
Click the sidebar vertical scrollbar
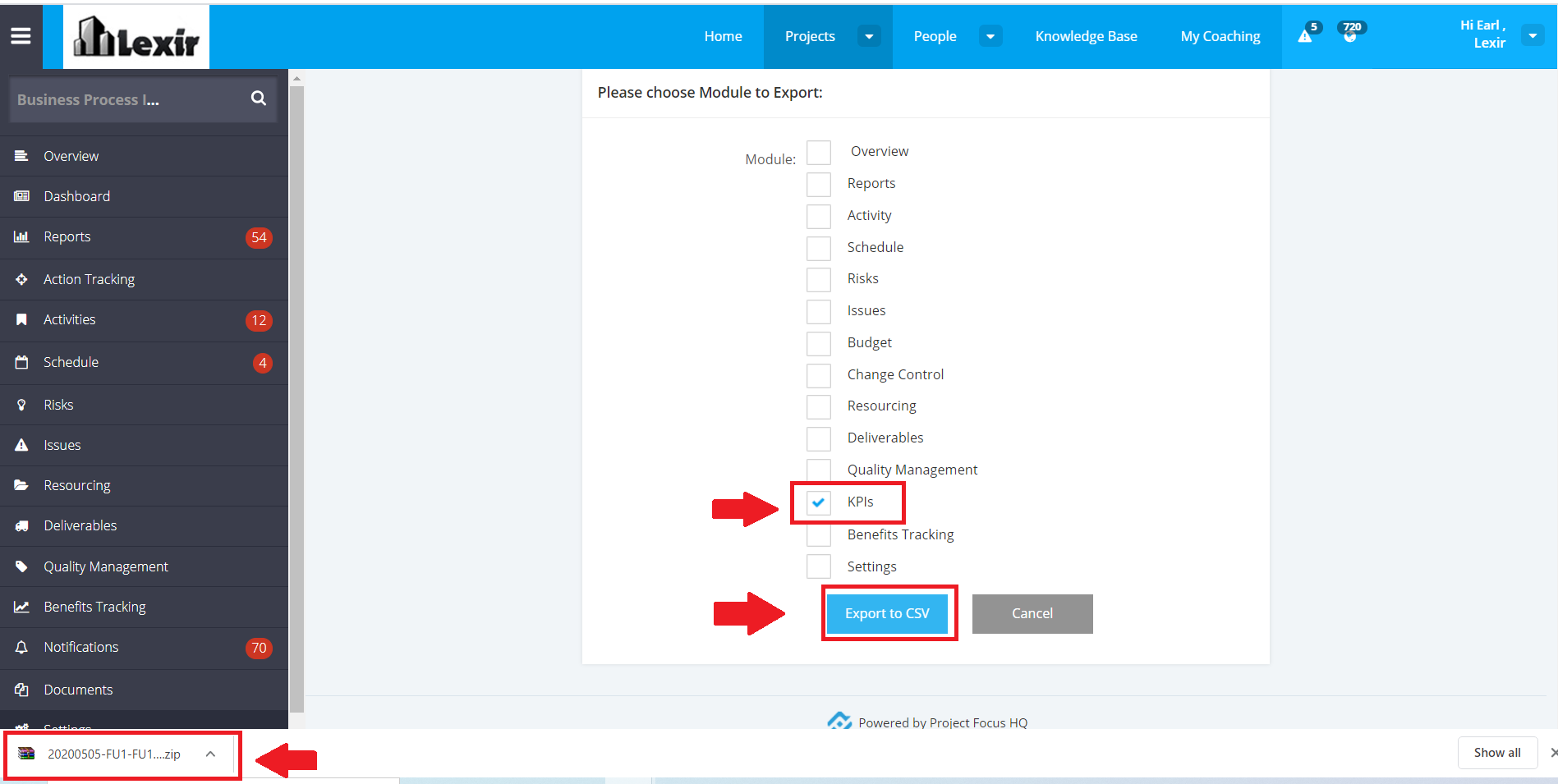point(296,400)
